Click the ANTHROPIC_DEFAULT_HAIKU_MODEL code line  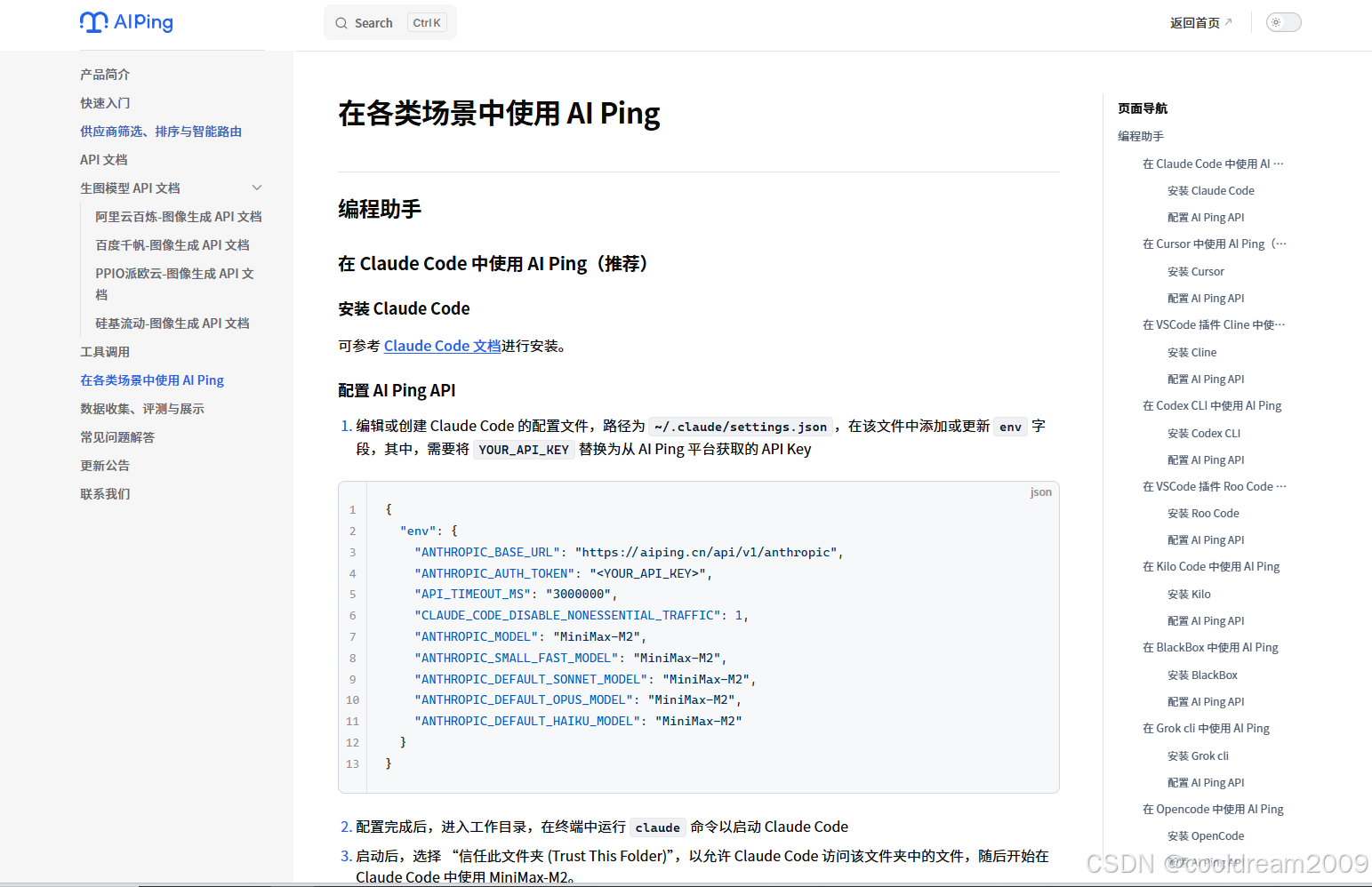pyautogui.click(x=578, y=721)
